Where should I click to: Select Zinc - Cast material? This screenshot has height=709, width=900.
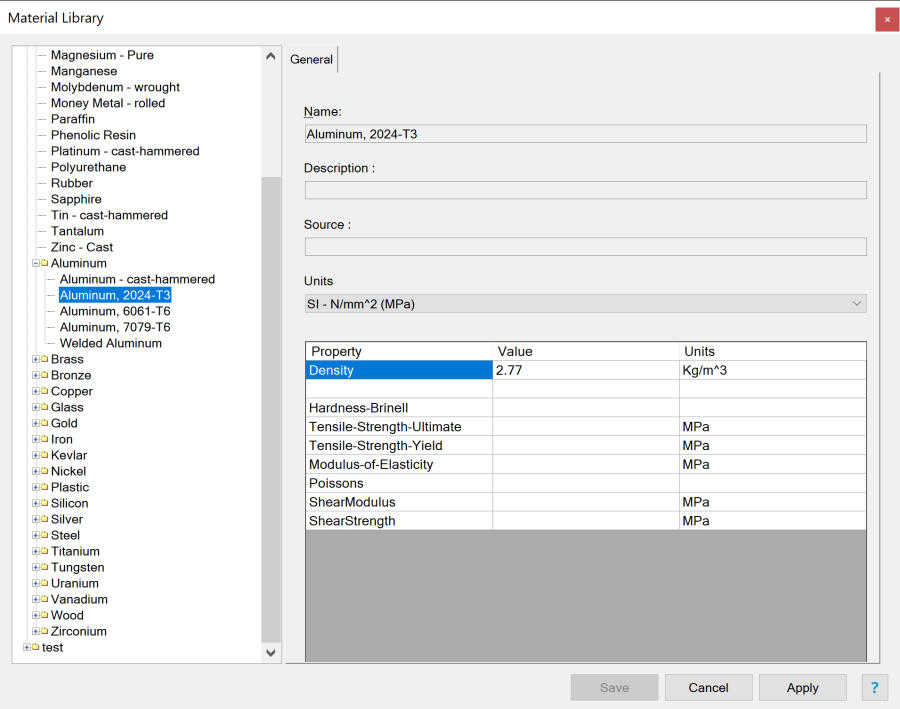(x=82, y=247)
